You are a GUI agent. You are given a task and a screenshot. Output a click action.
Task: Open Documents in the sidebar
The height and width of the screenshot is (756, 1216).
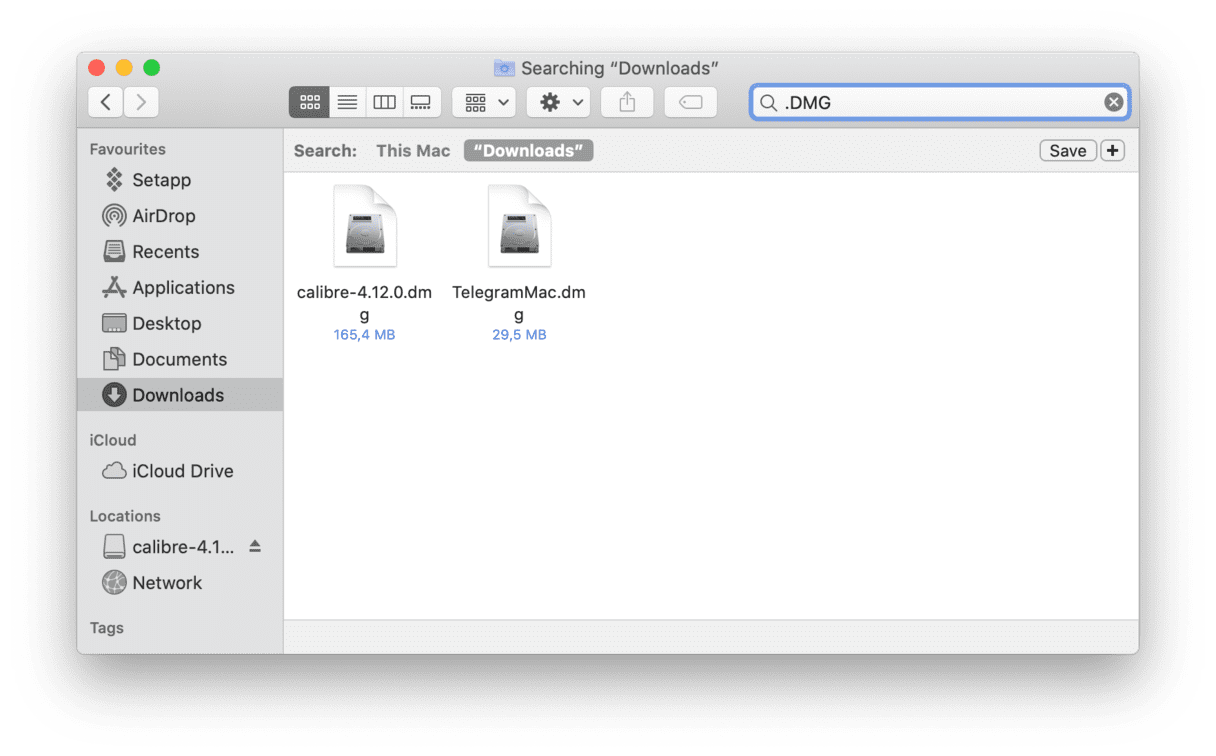click(180, 360)
